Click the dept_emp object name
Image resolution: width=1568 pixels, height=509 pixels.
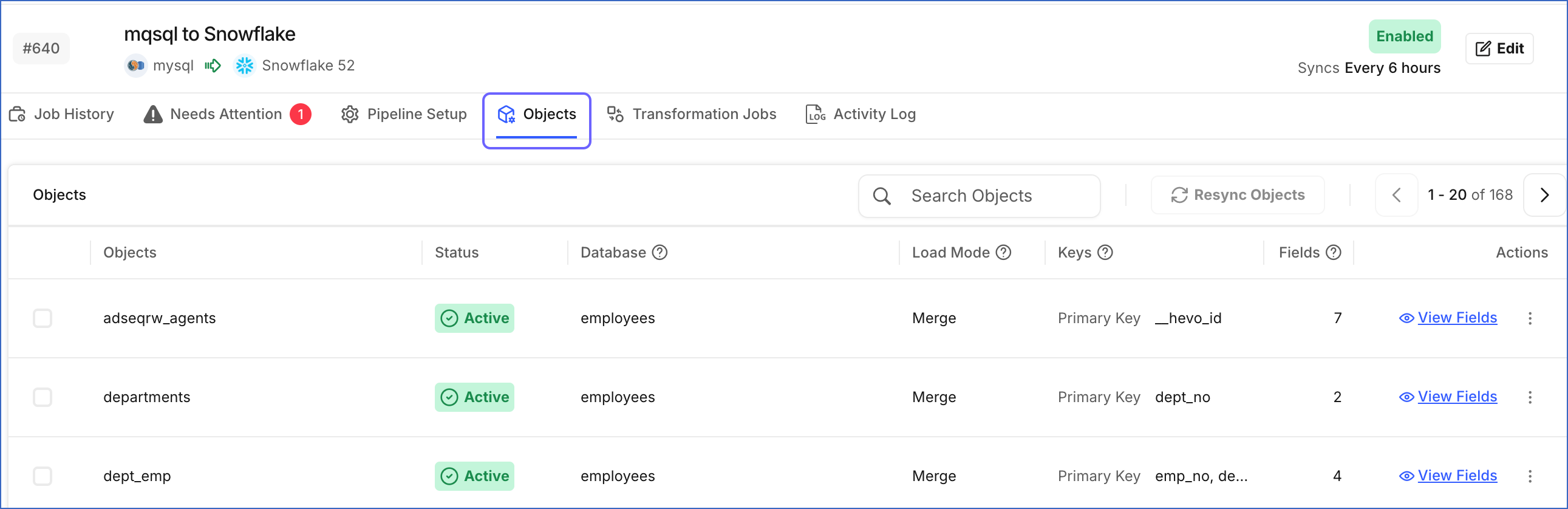point(137,476)
